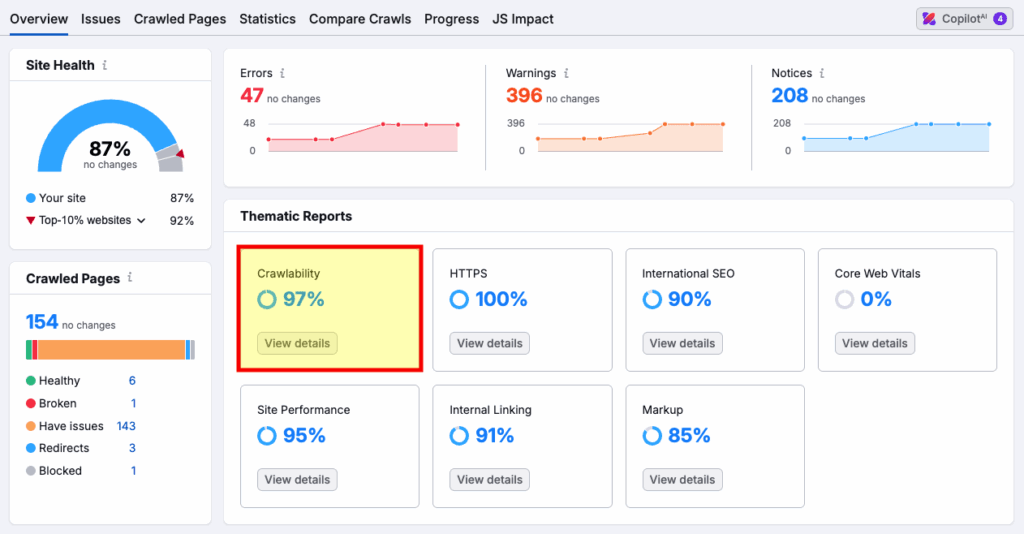Open the Statistics tab
Viewport: 1024px width, 534px height.
click(267, 19)
